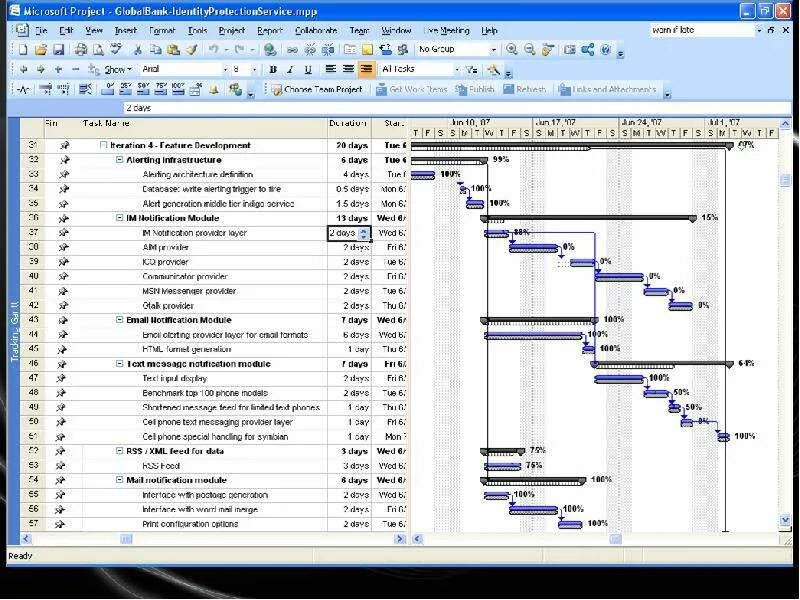Screen dimensions: 800x600
Task: Copy the selected cell
Action: click(x=156, y=49)
